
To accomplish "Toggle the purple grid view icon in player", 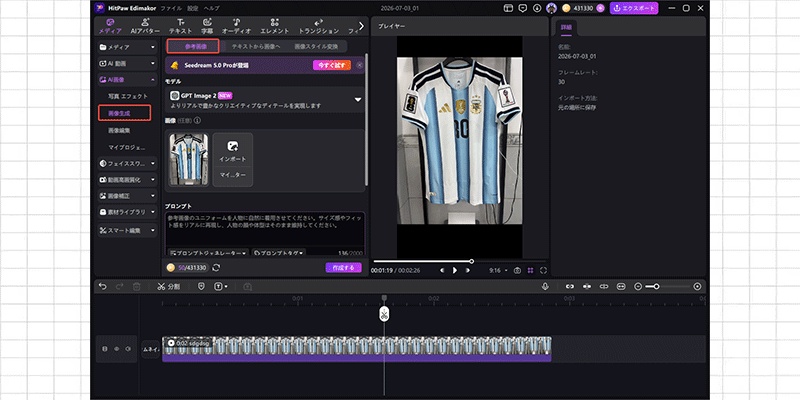I will click(531, 270).
